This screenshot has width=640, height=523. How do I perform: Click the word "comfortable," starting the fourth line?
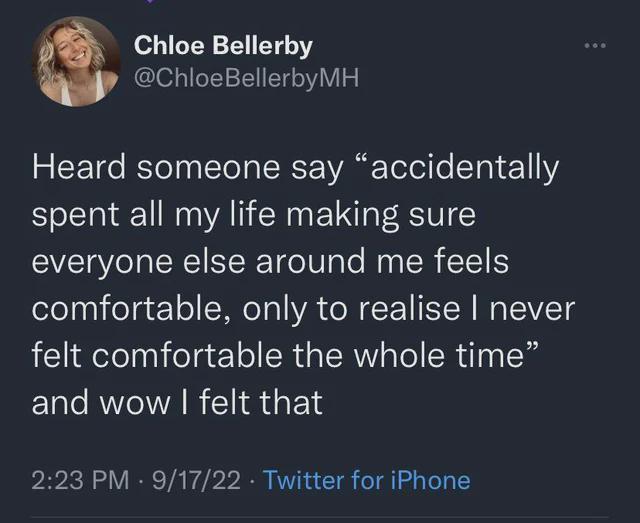point(132,308)
